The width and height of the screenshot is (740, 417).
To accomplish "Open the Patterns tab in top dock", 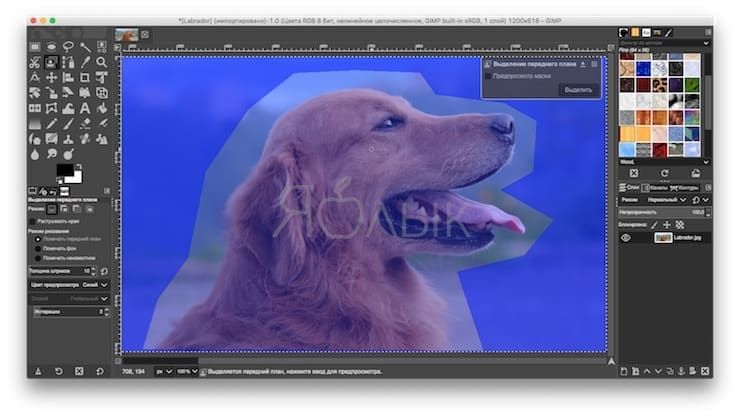I will pyautogui.click(x=635, y=33).
